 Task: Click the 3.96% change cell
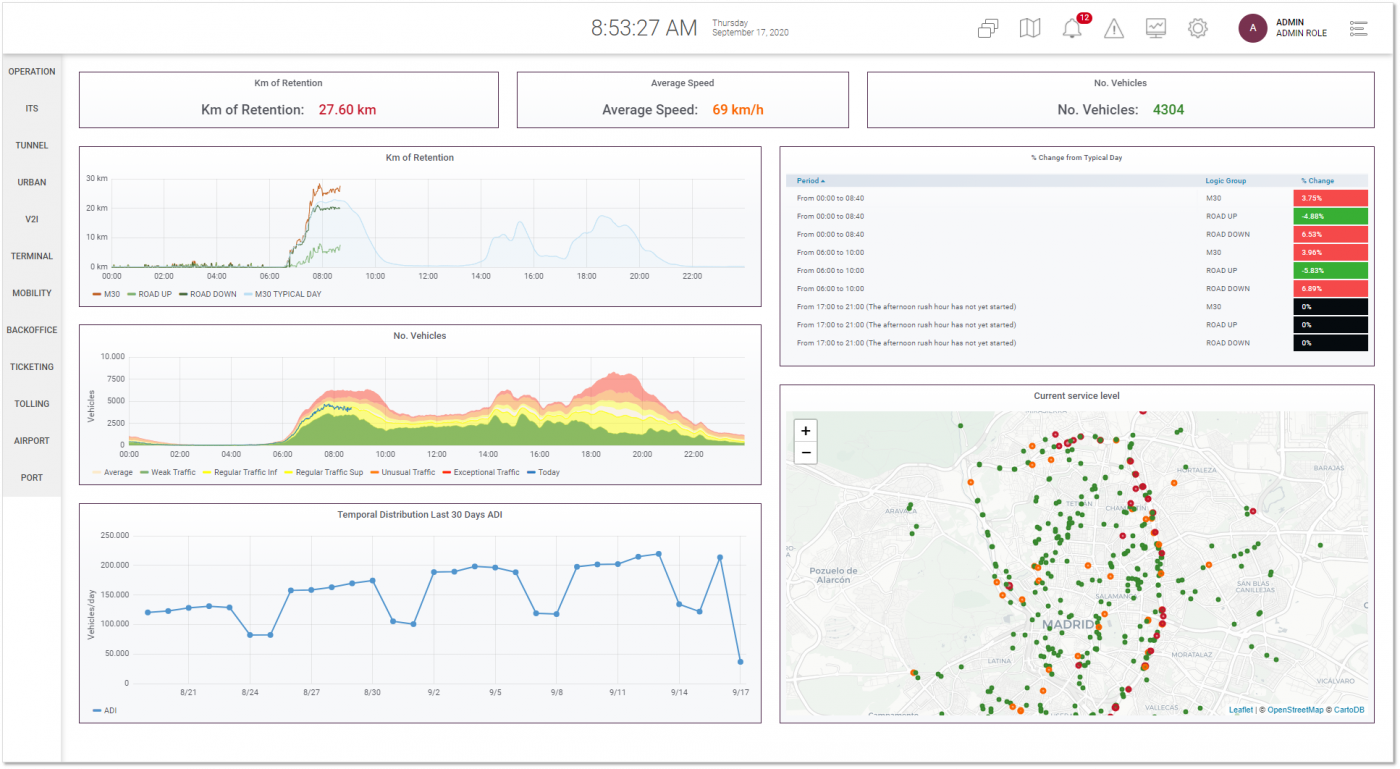click(x=1330, y=252)
